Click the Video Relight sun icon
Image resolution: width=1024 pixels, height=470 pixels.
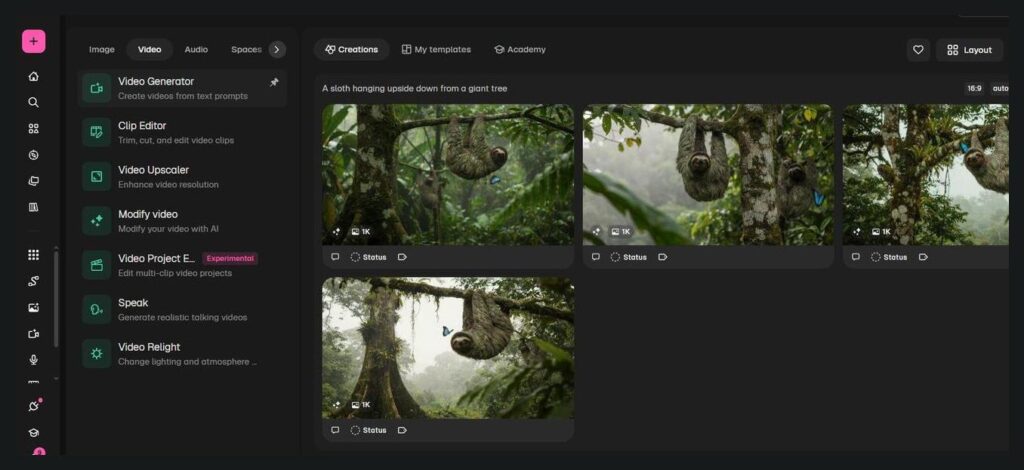tap(97, 353)
